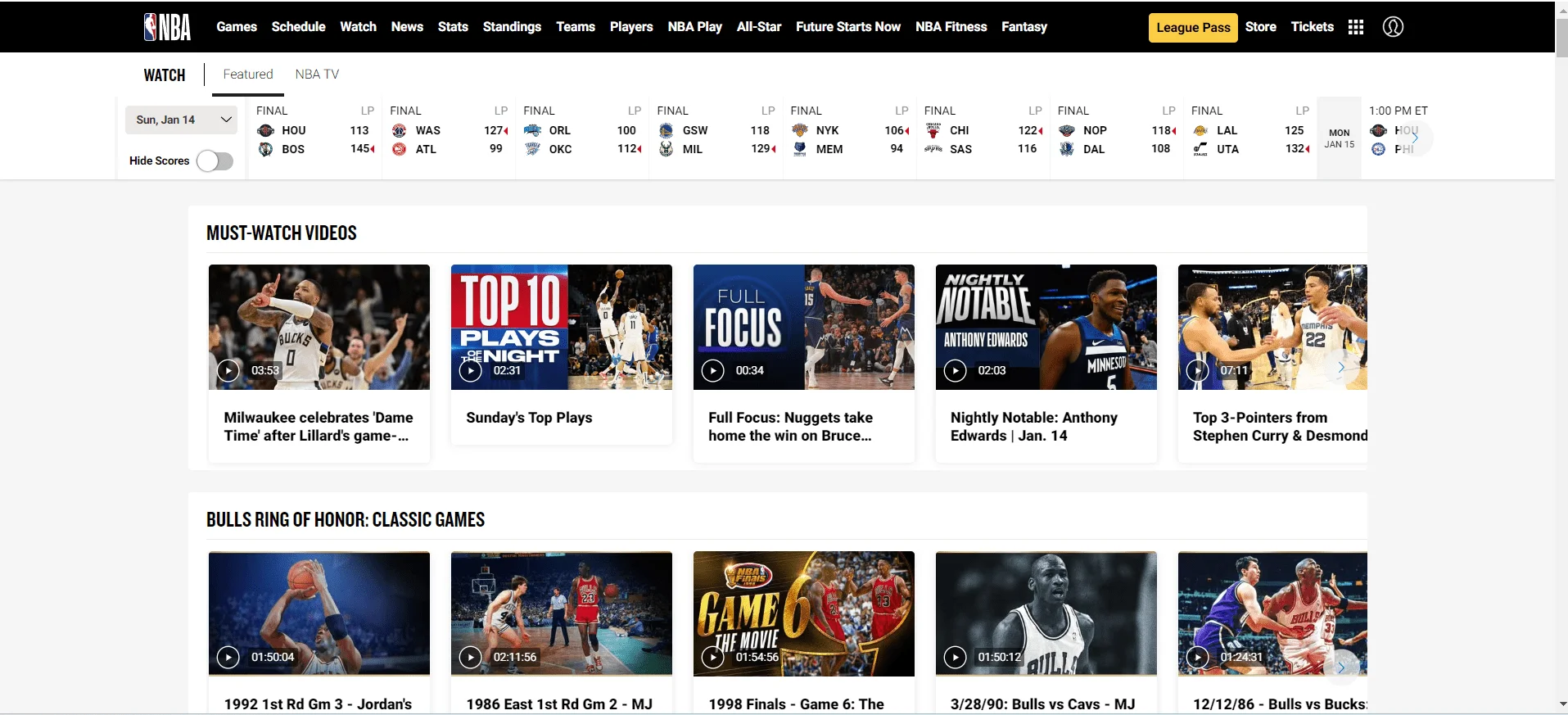Click the Dallas Mavericks team logo
The height and width of the screenshot is (715, 1568).
click(1066, 149)
